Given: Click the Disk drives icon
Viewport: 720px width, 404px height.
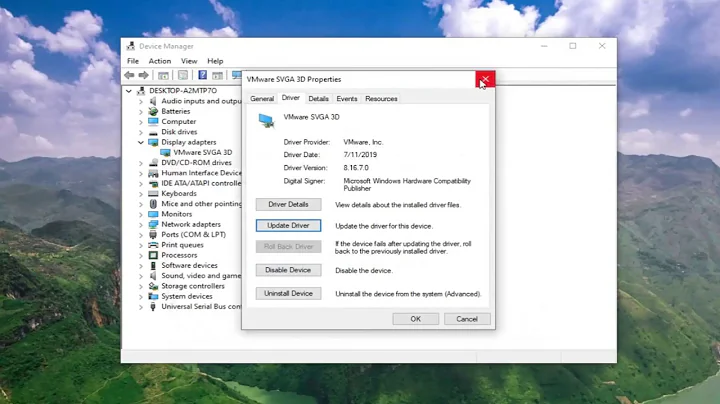Looking at the screenshot, I should 153,132.
